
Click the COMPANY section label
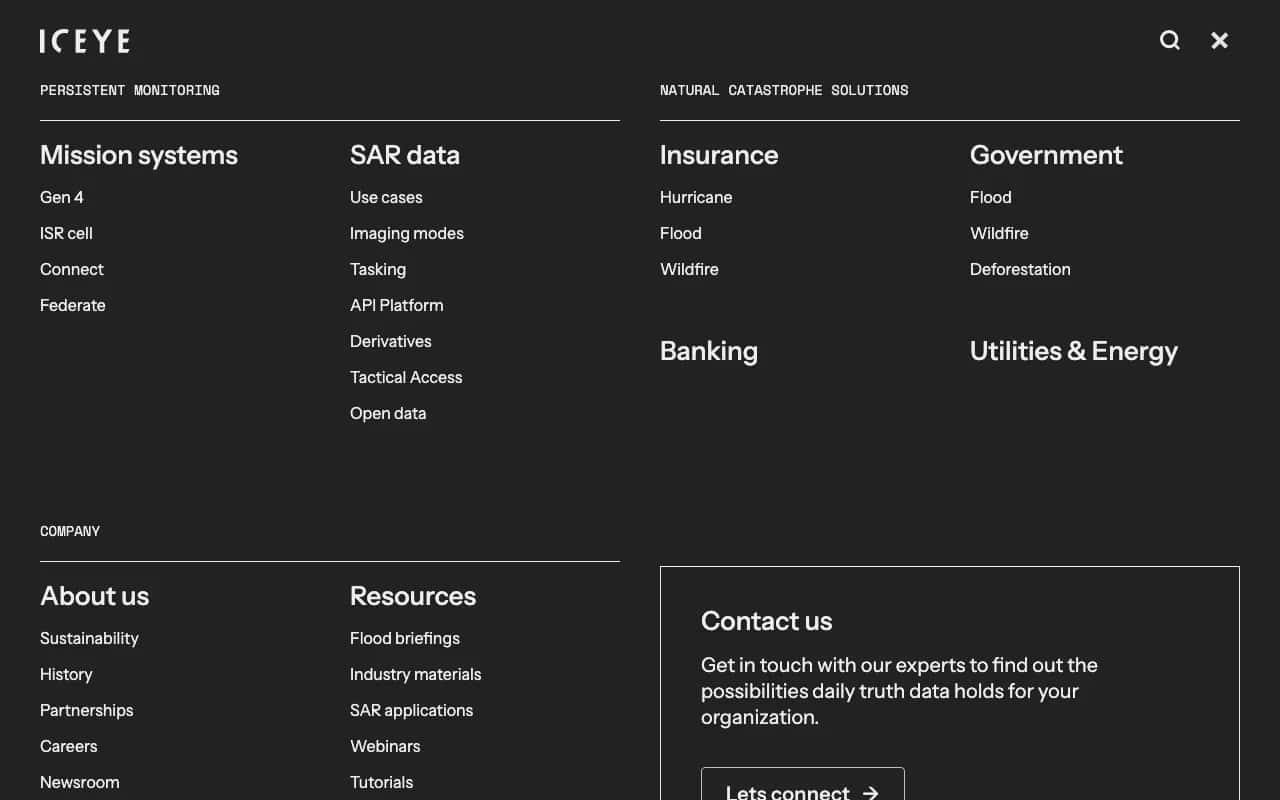click(70, 531)
